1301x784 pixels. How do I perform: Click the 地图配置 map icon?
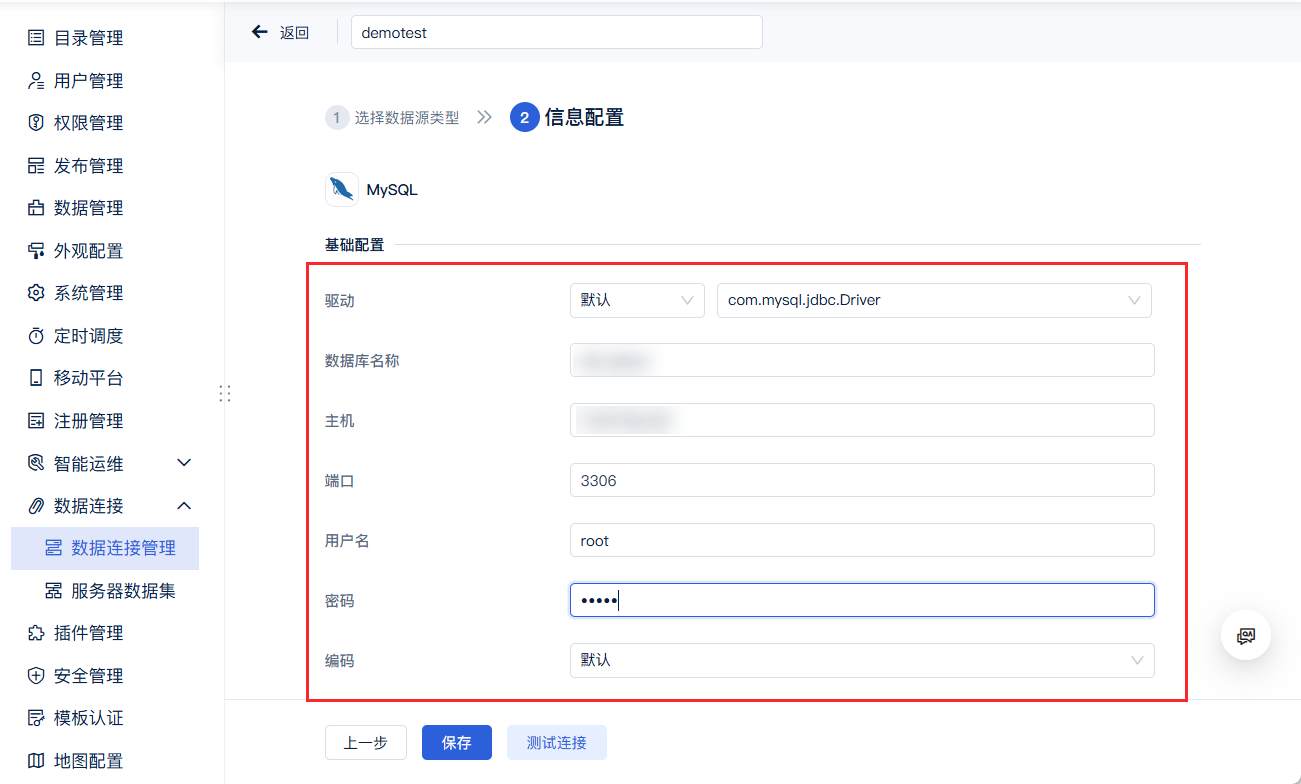(36, 761)
